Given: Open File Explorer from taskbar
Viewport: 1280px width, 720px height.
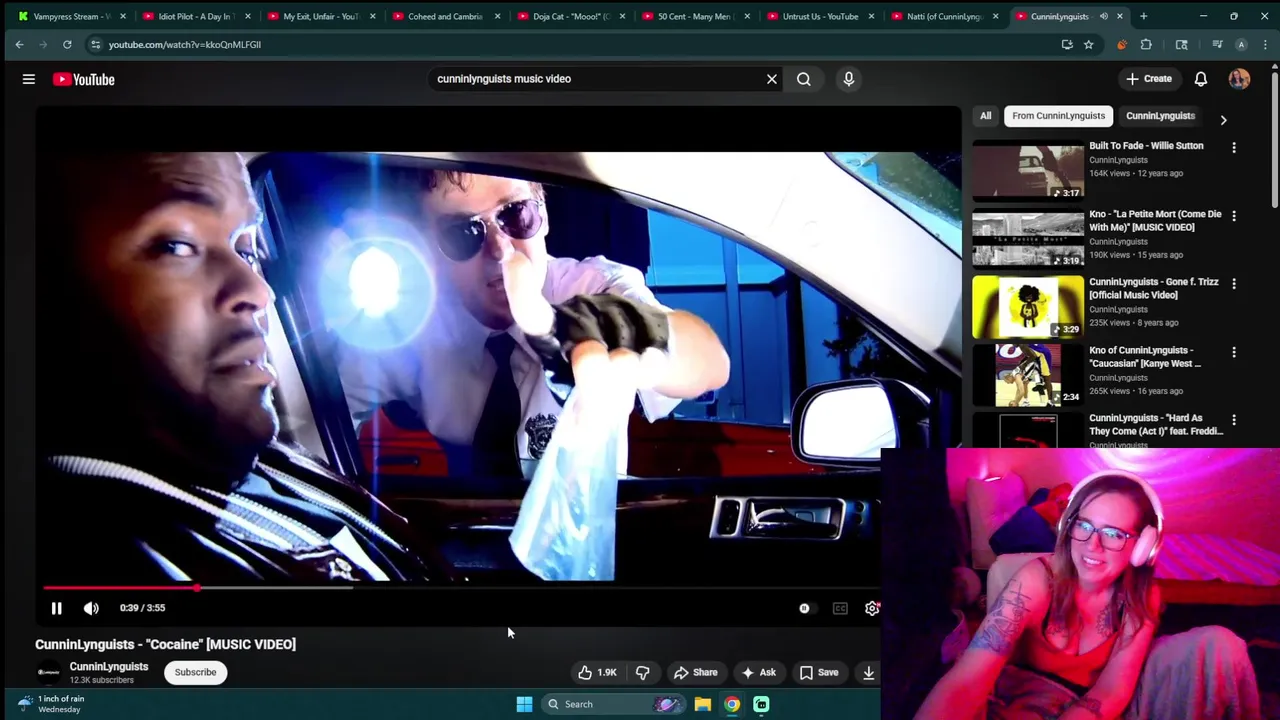Looking at the screenshot, I should pos(703,704).
